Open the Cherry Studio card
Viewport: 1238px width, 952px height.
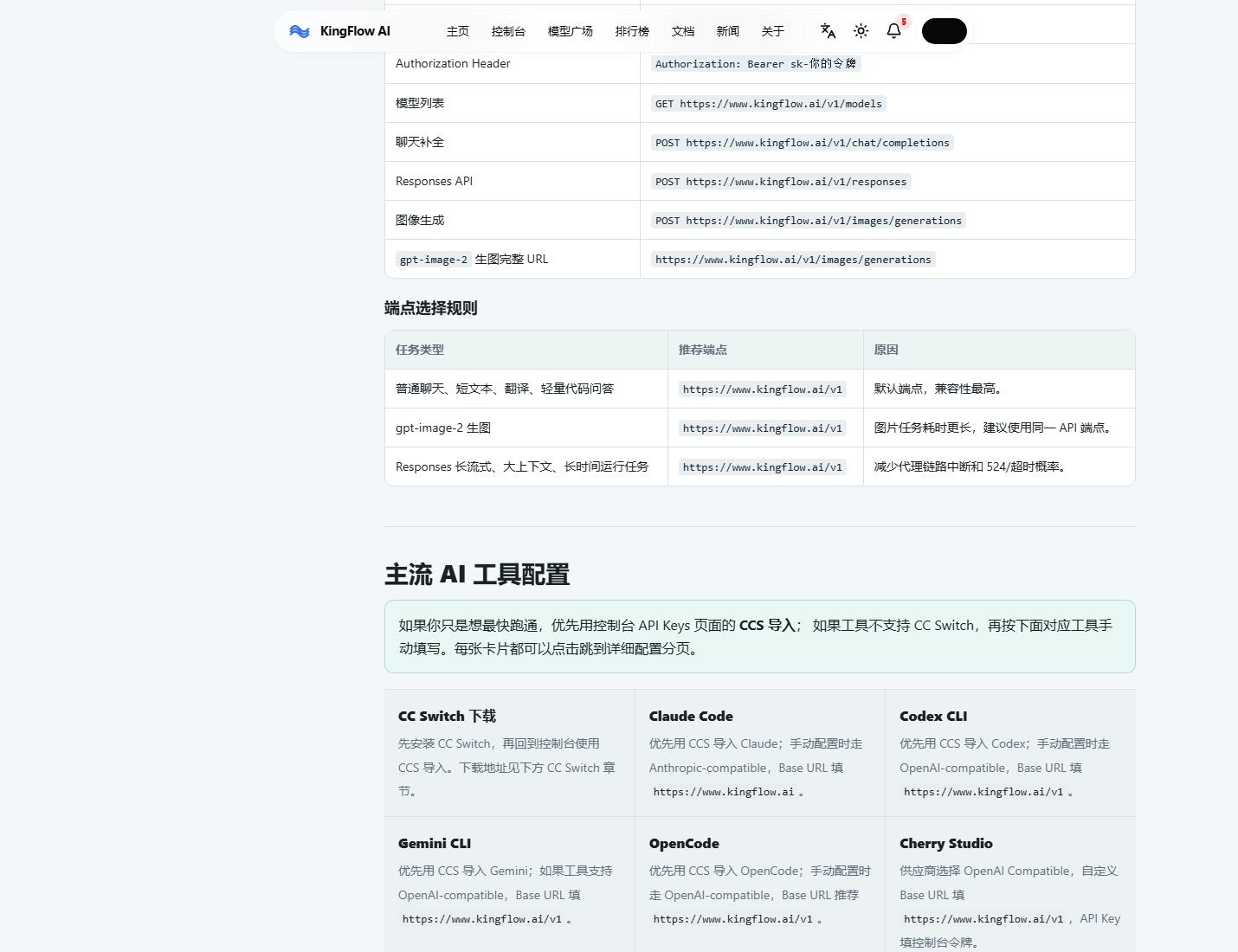point(1010,883)
